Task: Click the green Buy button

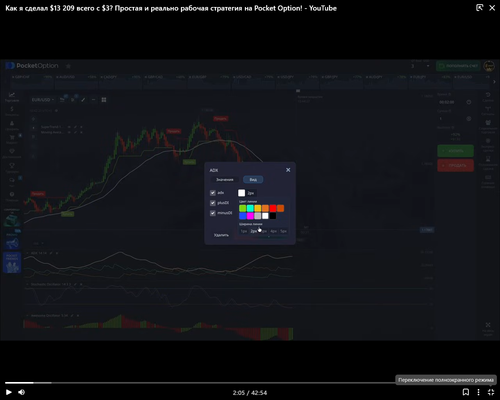Action: coord(455,151)
